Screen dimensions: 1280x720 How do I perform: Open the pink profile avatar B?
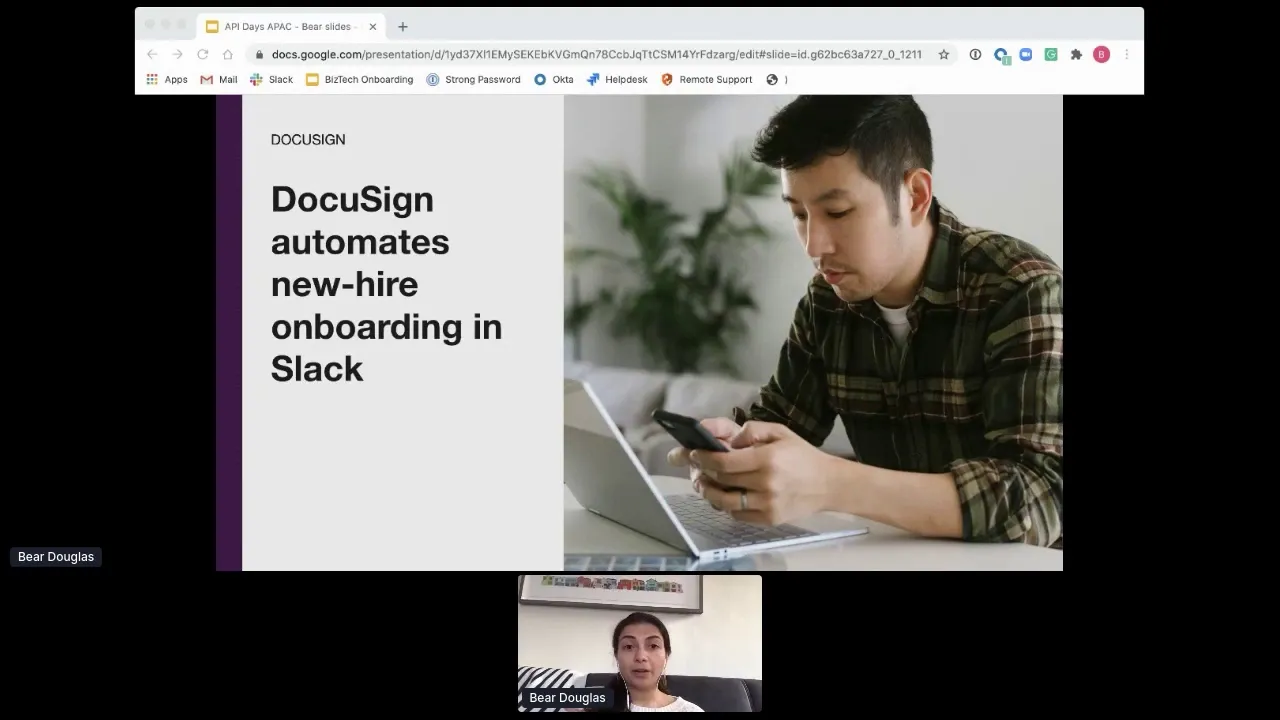pyautogui.click(x=1101, y=55)
